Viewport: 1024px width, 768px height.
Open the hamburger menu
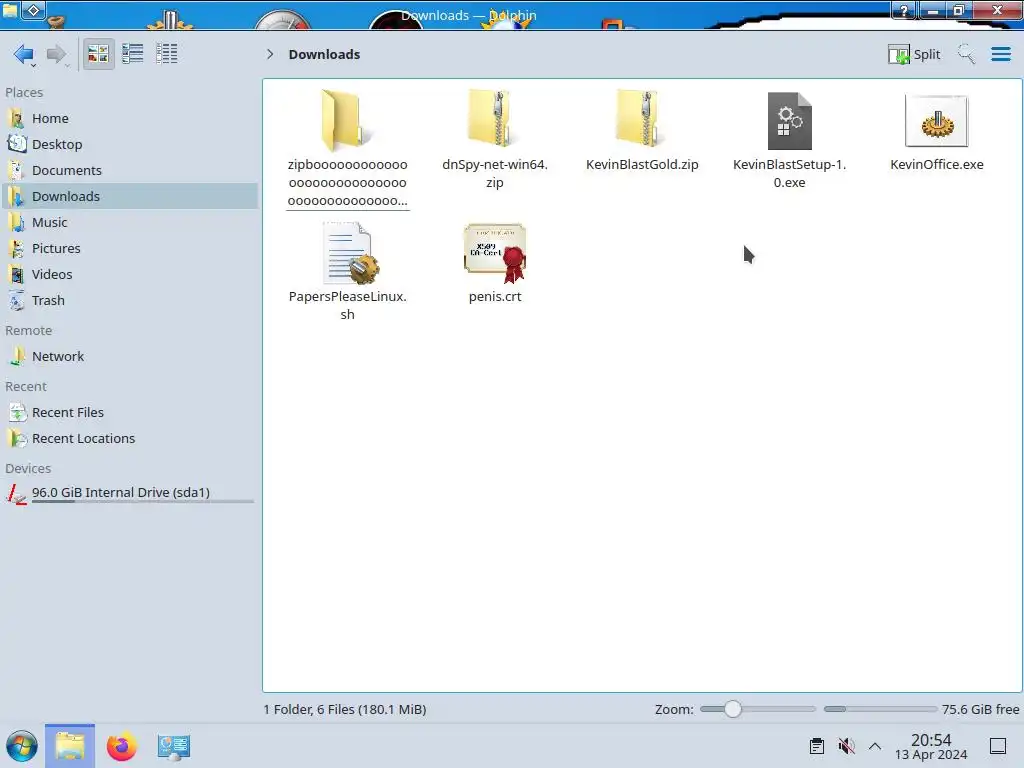point(1000,54)
